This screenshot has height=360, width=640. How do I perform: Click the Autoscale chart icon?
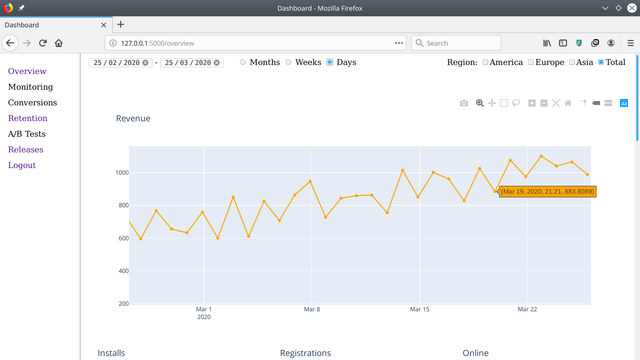coord(556,103)
